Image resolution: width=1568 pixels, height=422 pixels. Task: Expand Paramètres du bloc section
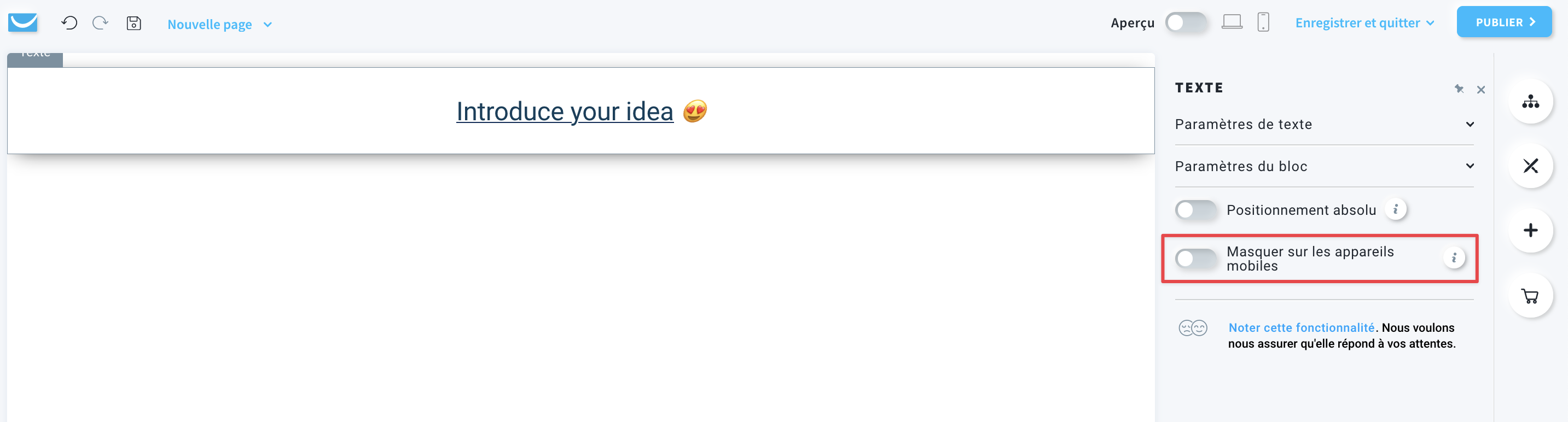pos(1324,167)
